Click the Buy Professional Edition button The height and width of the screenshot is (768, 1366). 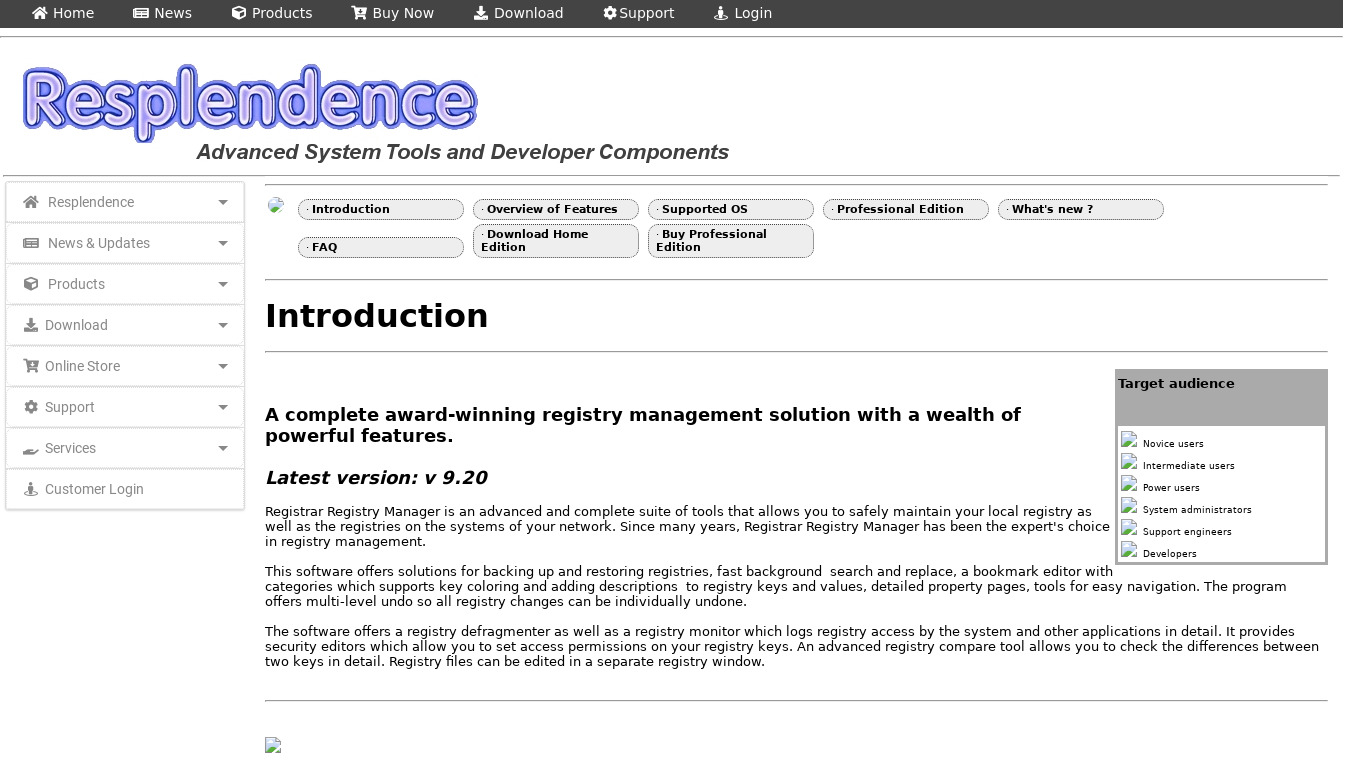(731, 241)
